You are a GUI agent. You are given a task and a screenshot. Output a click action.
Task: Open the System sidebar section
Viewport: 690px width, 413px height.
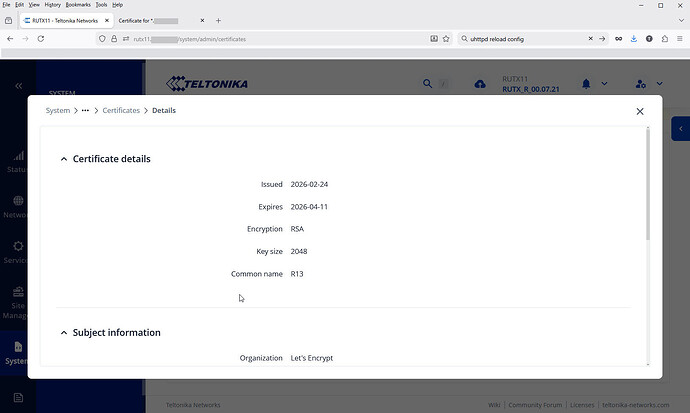(15, 353)
